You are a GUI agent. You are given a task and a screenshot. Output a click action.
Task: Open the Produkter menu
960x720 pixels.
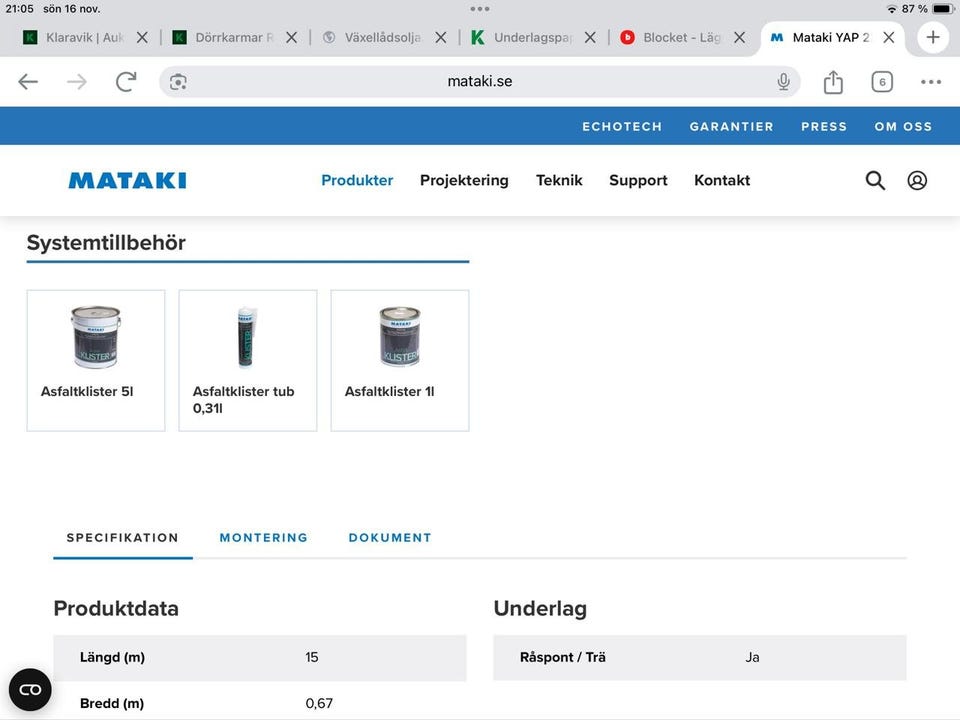tap(357, 180)
